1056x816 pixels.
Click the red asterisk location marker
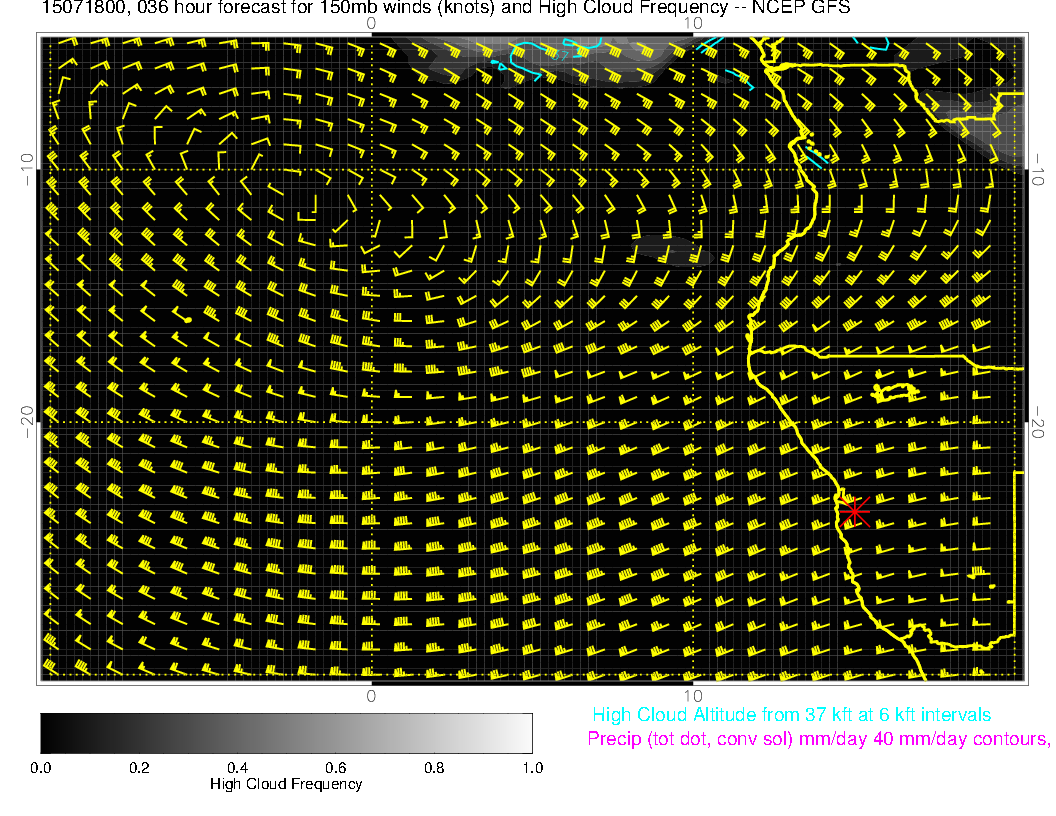(x=853, y=511)
